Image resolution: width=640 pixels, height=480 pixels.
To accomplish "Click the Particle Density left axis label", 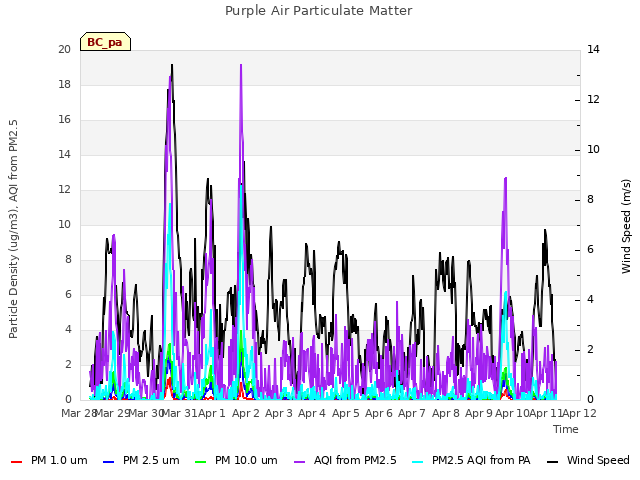I will 13,229.
